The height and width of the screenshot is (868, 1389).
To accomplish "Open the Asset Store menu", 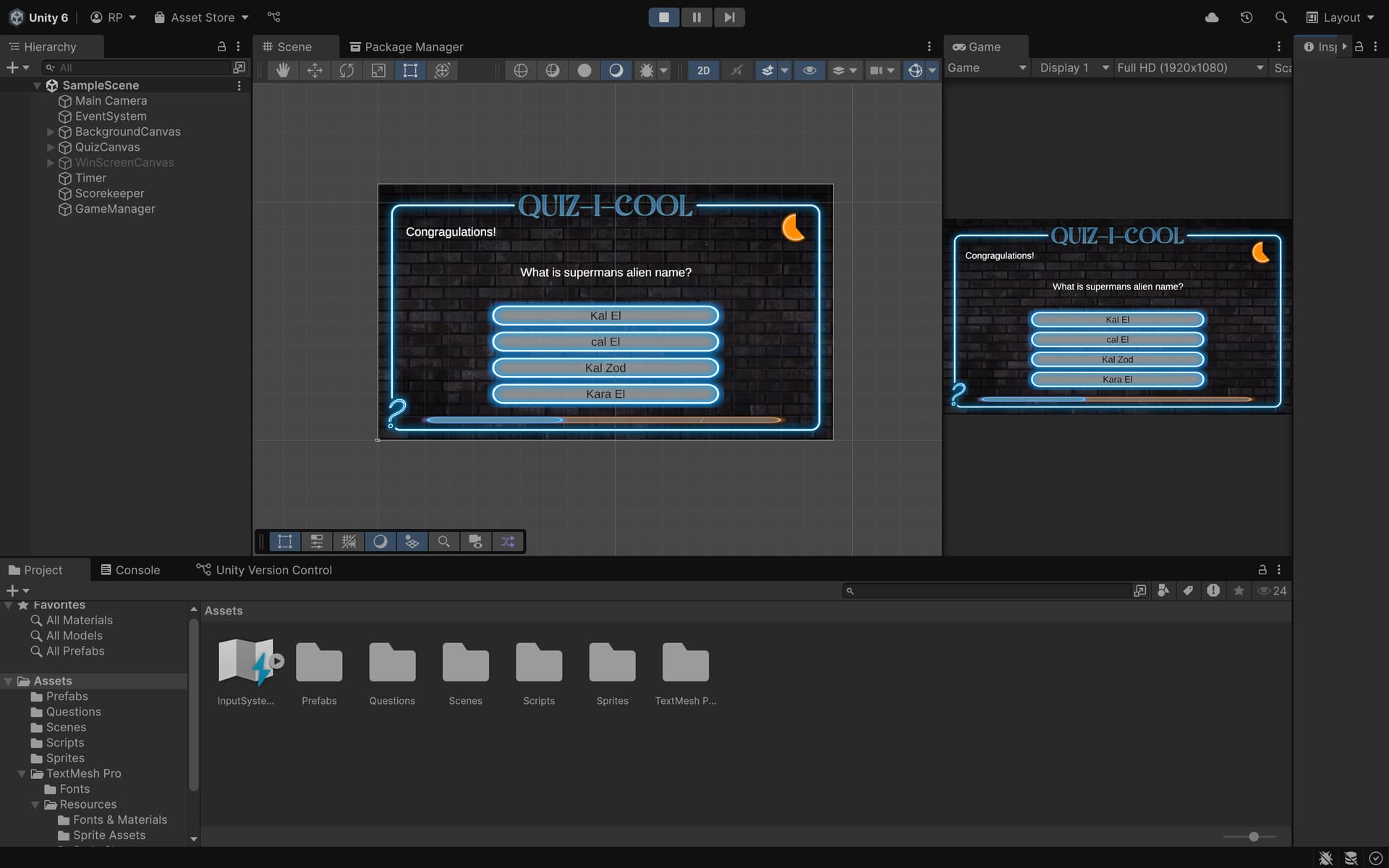I will pyautogui.click(x=201, y=17).
